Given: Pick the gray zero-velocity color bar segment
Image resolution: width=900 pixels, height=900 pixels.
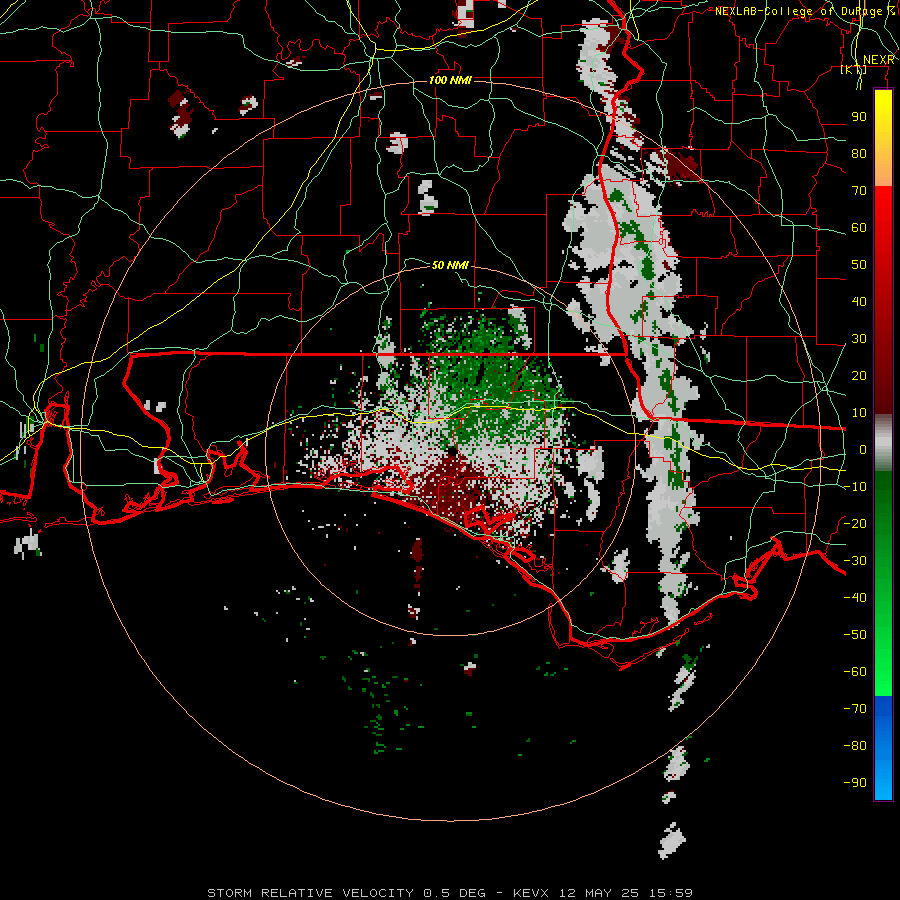Looking at the screenshot, I should point(883,442).
